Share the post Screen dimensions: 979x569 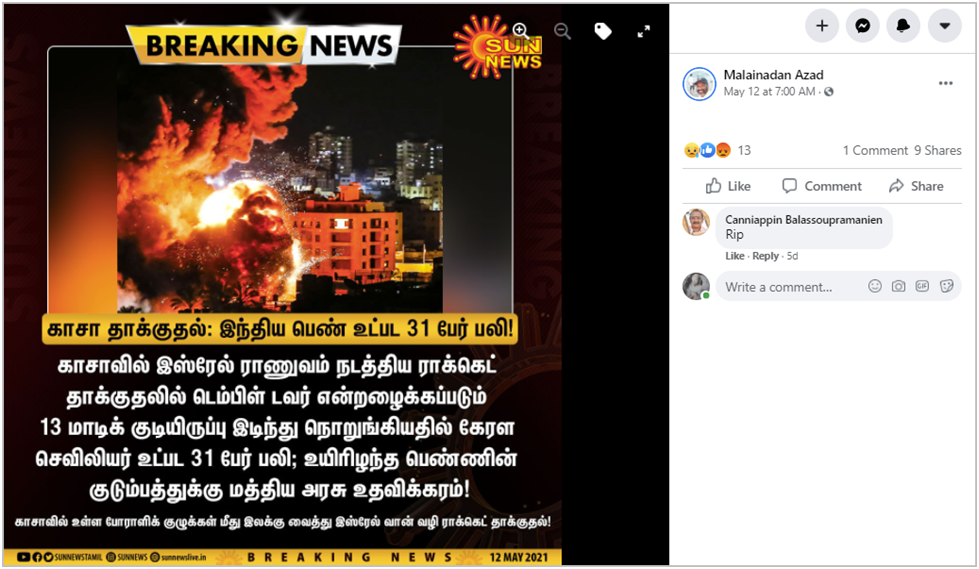click(916, 186)
